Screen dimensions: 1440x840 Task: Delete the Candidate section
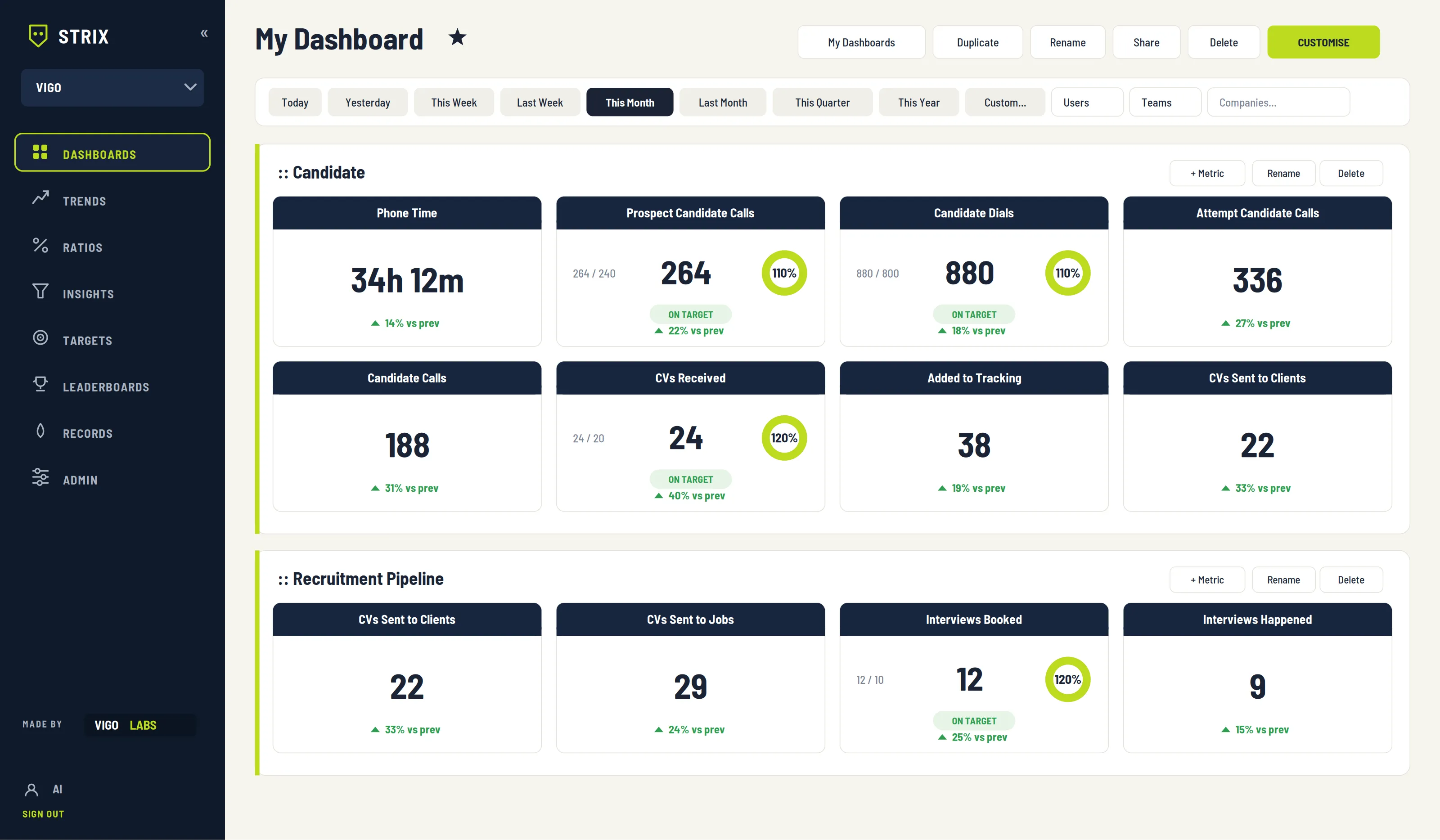pos(1351,173)
